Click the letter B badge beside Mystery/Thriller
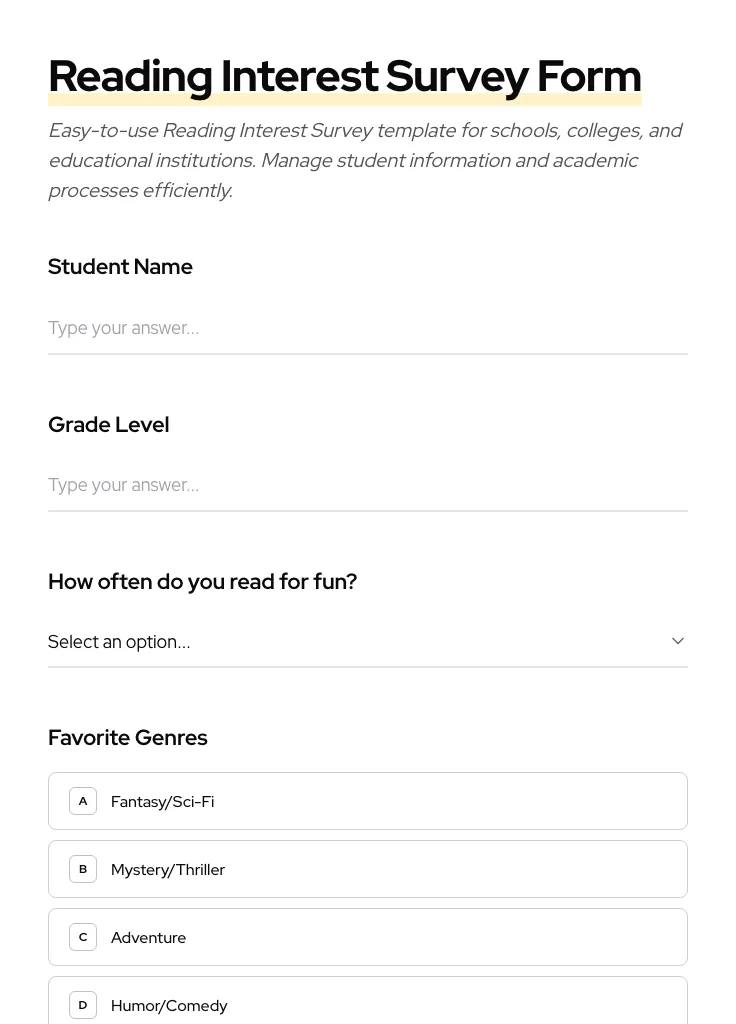736x1024 pixels. coord(83,869)
